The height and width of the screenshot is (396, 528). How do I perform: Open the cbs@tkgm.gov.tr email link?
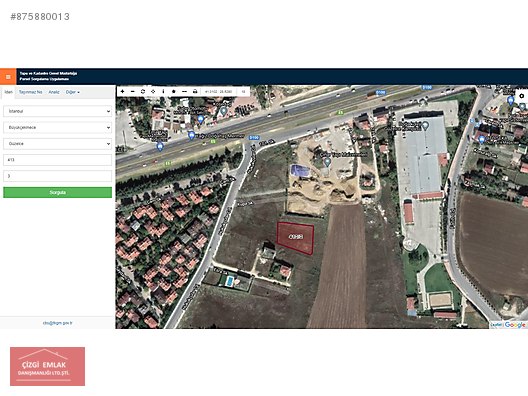click(57, 323)
